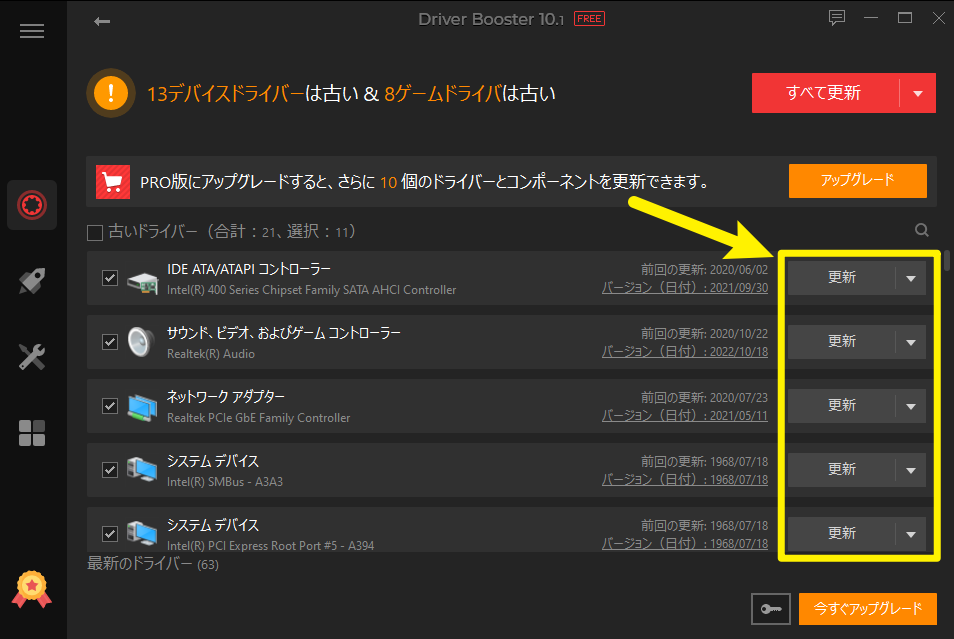This screenshot has height=639, width=954.
Task: Open version link dated 2021/05/11
Action: pos(685,415)
